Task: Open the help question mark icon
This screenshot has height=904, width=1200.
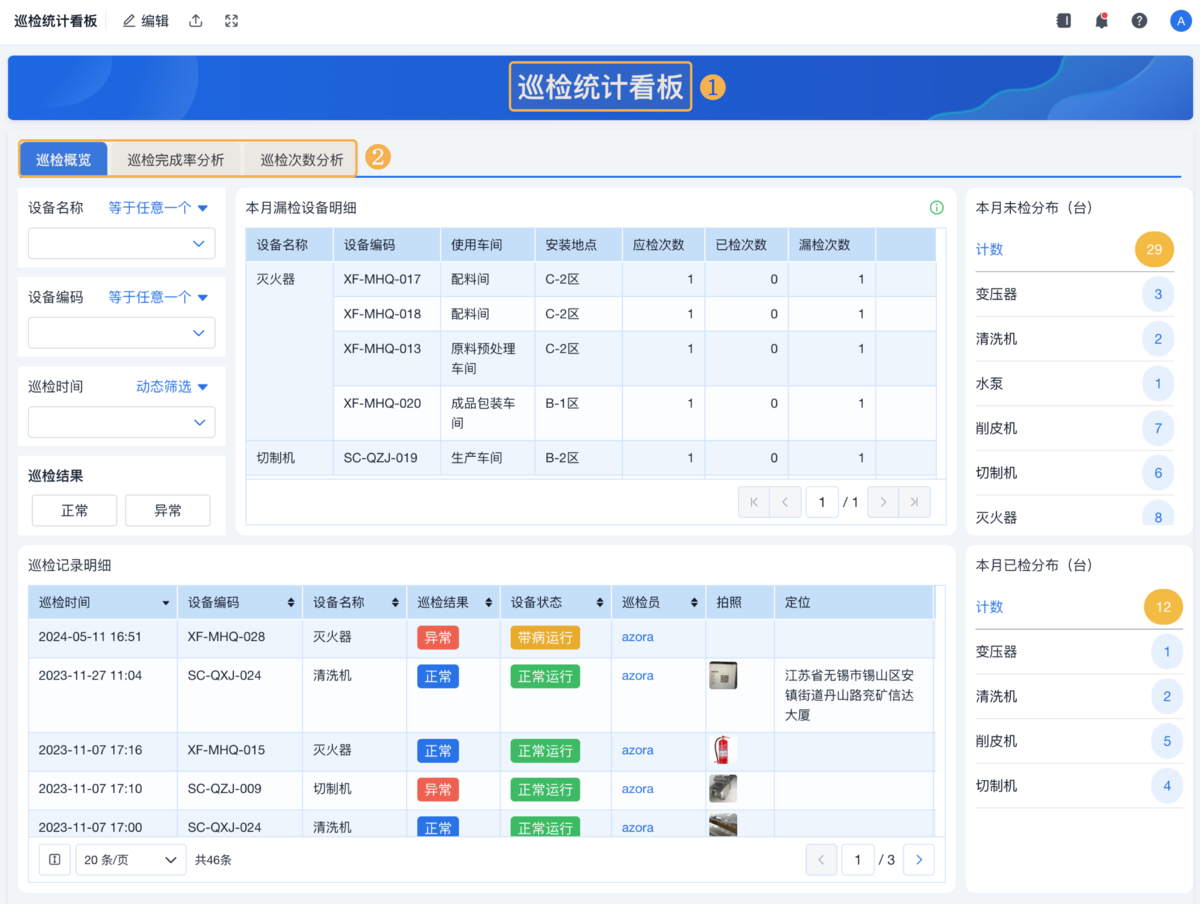Action: (x=1139, y=21)
